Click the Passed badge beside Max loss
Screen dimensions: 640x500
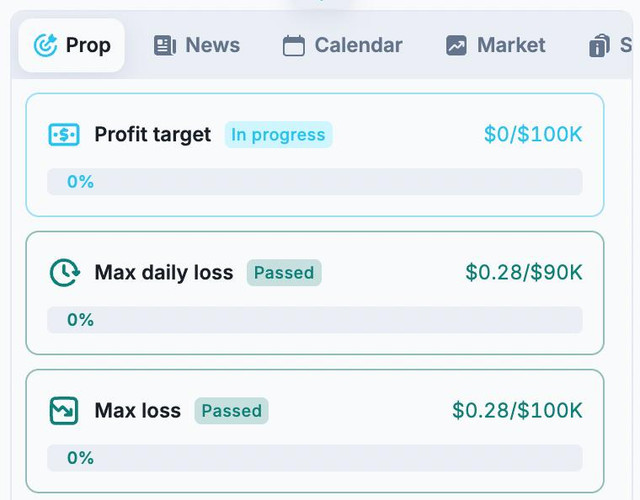pos(231,411)
